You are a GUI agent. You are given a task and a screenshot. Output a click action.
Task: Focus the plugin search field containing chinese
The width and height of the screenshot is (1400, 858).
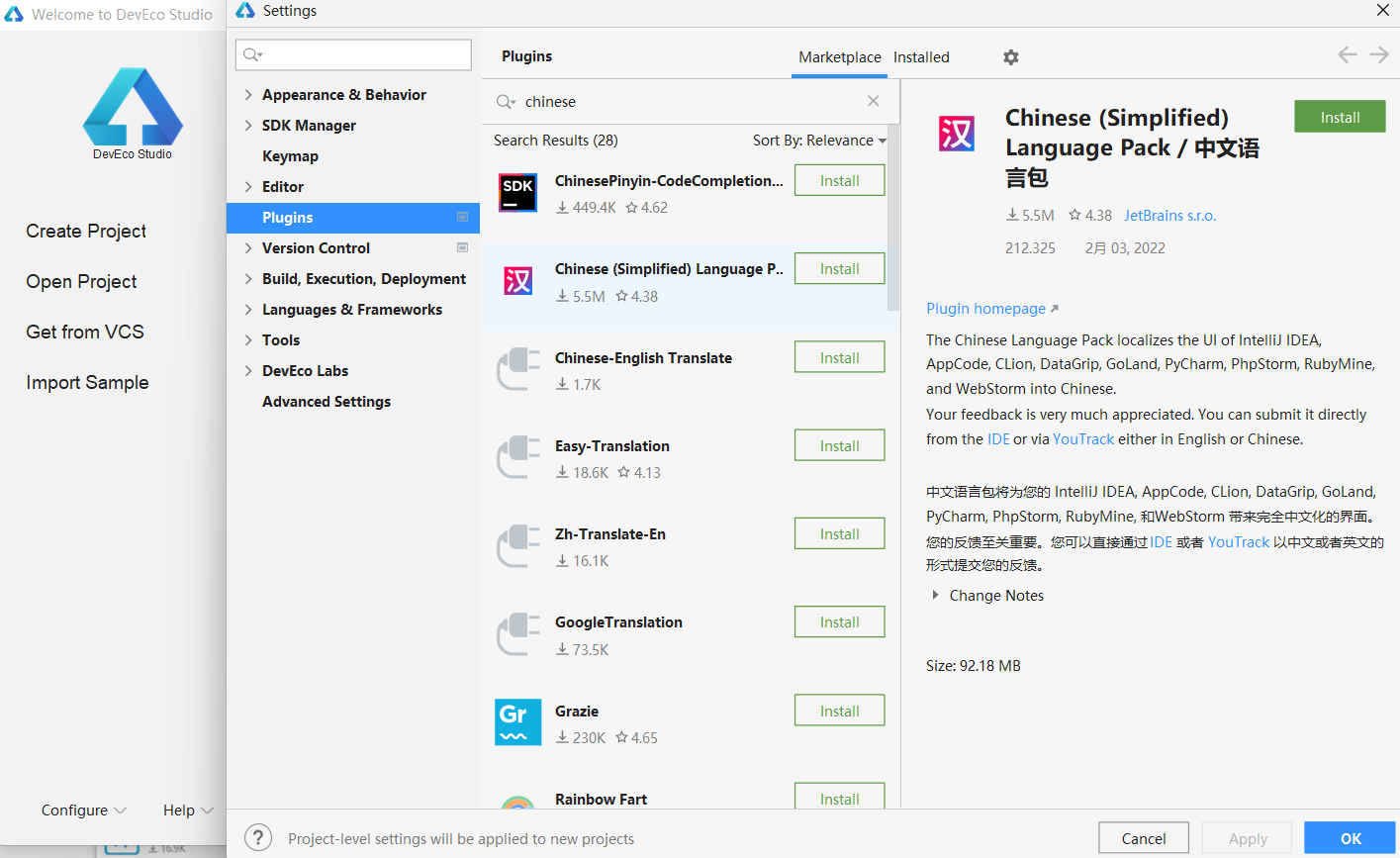pyautogui.click(x=690, y=102)
